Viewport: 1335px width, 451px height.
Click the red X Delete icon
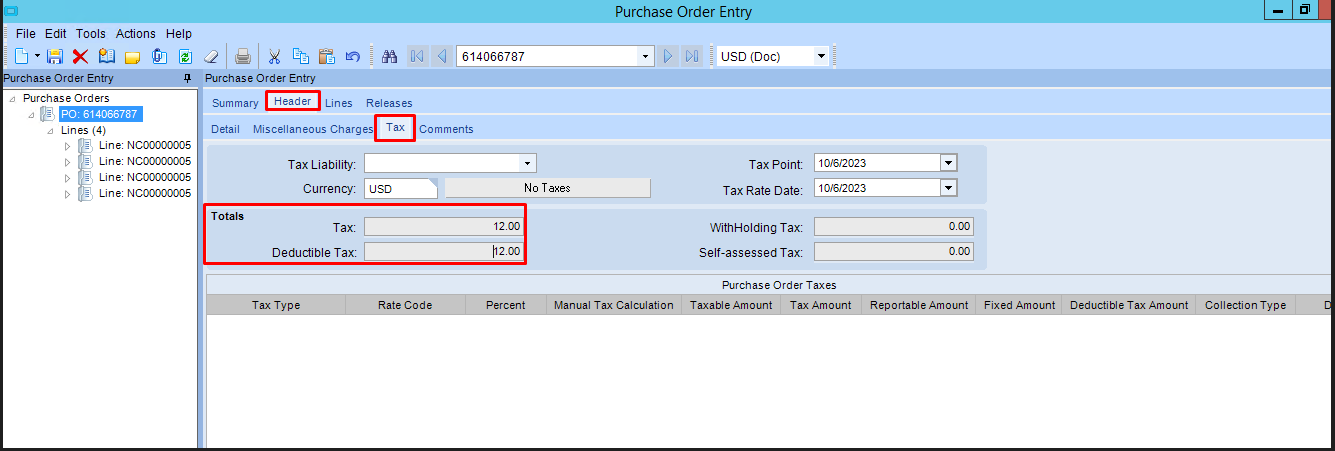point(81,56)
